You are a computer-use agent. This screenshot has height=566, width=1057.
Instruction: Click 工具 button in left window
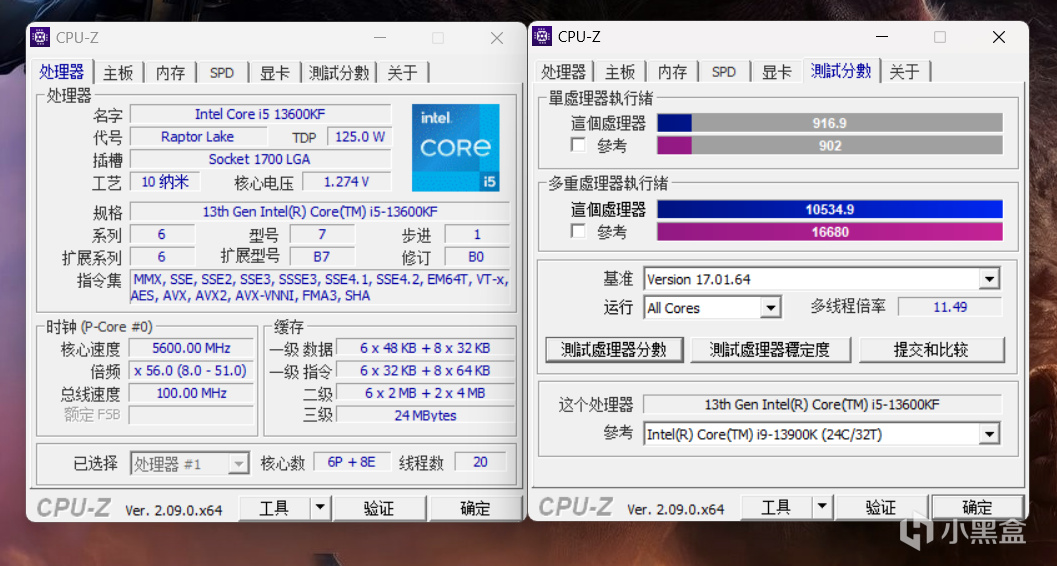point(274,508)
